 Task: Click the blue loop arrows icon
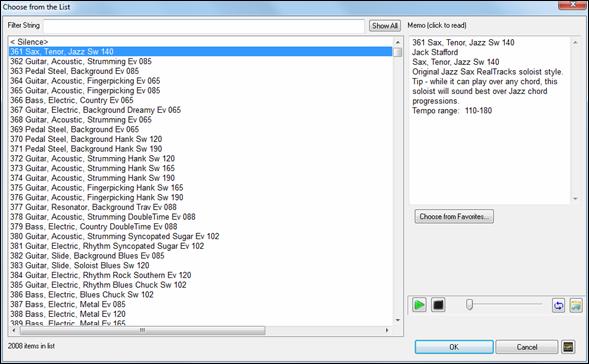point(558,305)
